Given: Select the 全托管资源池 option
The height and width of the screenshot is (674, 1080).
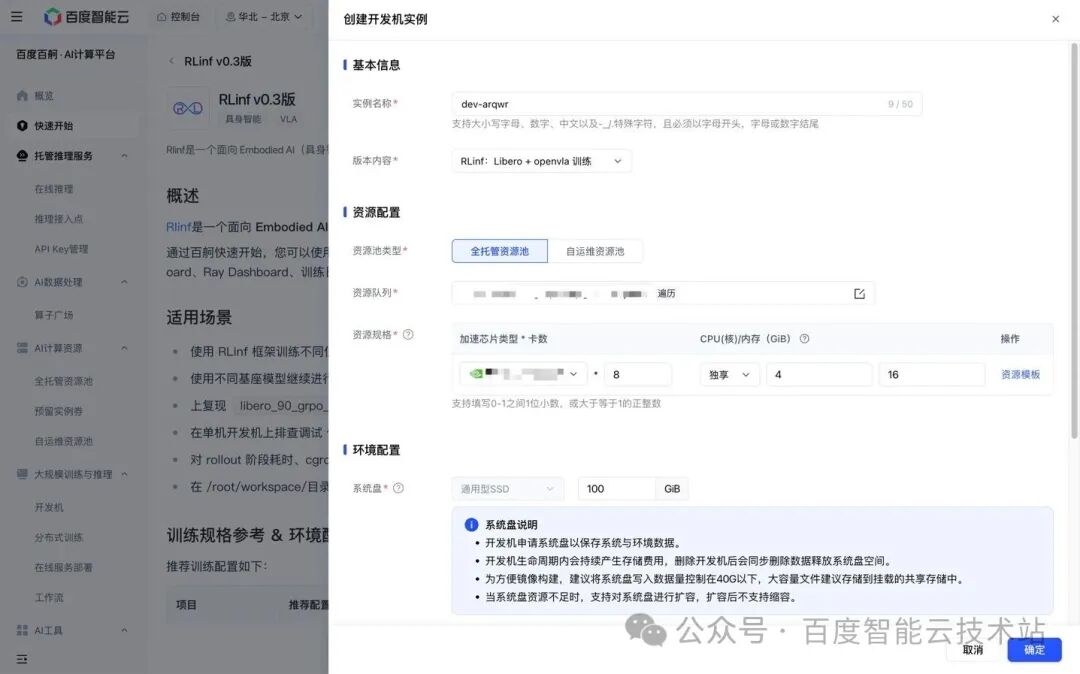Looking at the screenshot, I should (499, 251).
